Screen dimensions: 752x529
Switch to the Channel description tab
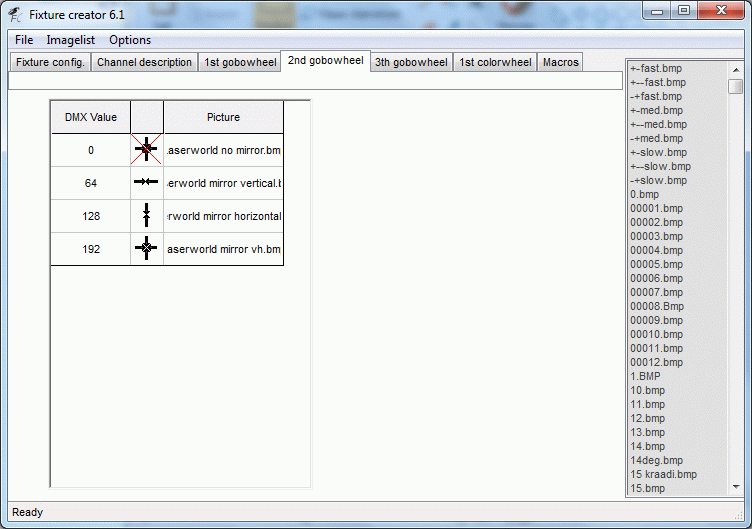tap(144, 62)
